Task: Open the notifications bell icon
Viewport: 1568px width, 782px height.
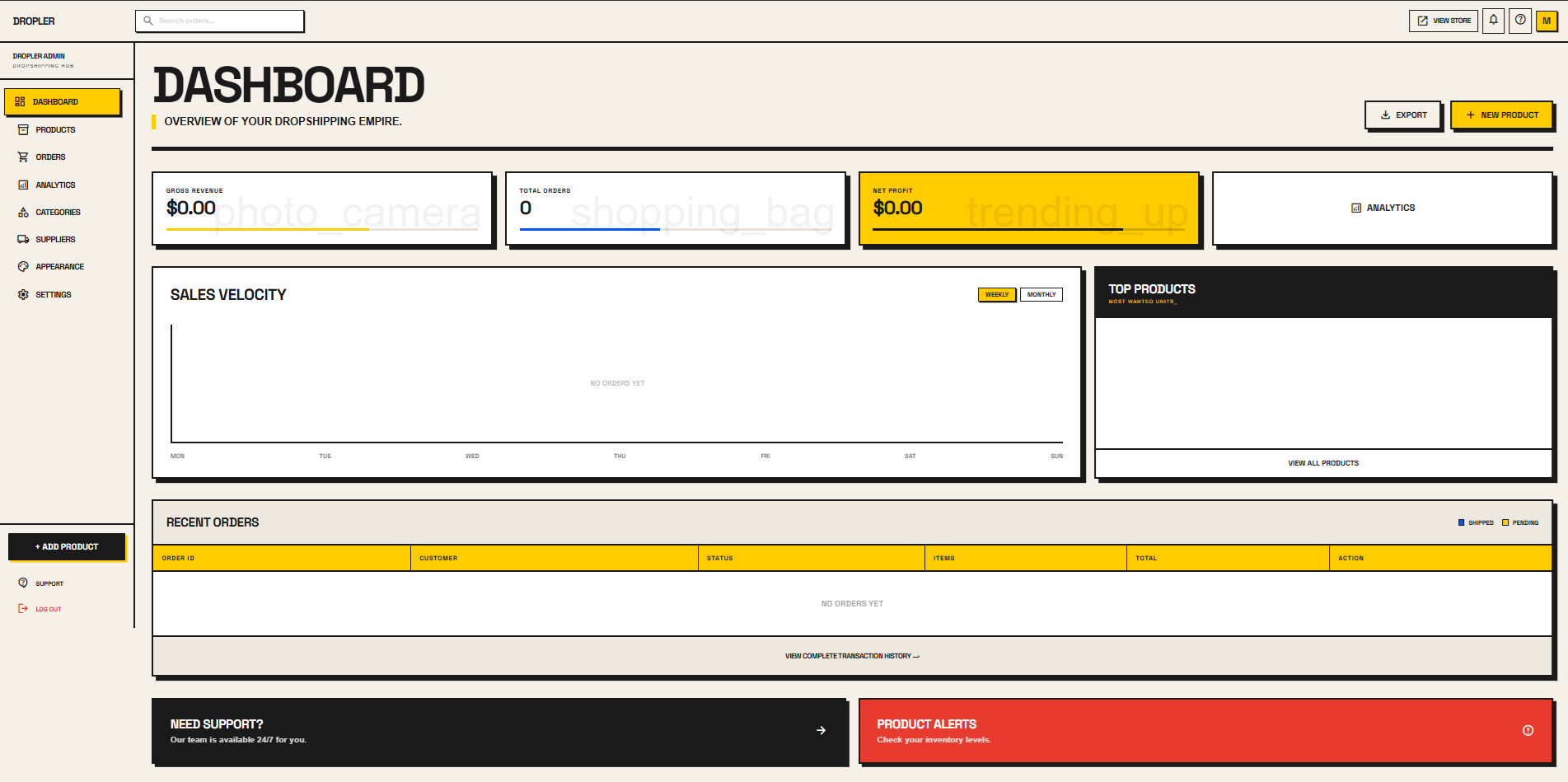Action: coord(1494,20)
